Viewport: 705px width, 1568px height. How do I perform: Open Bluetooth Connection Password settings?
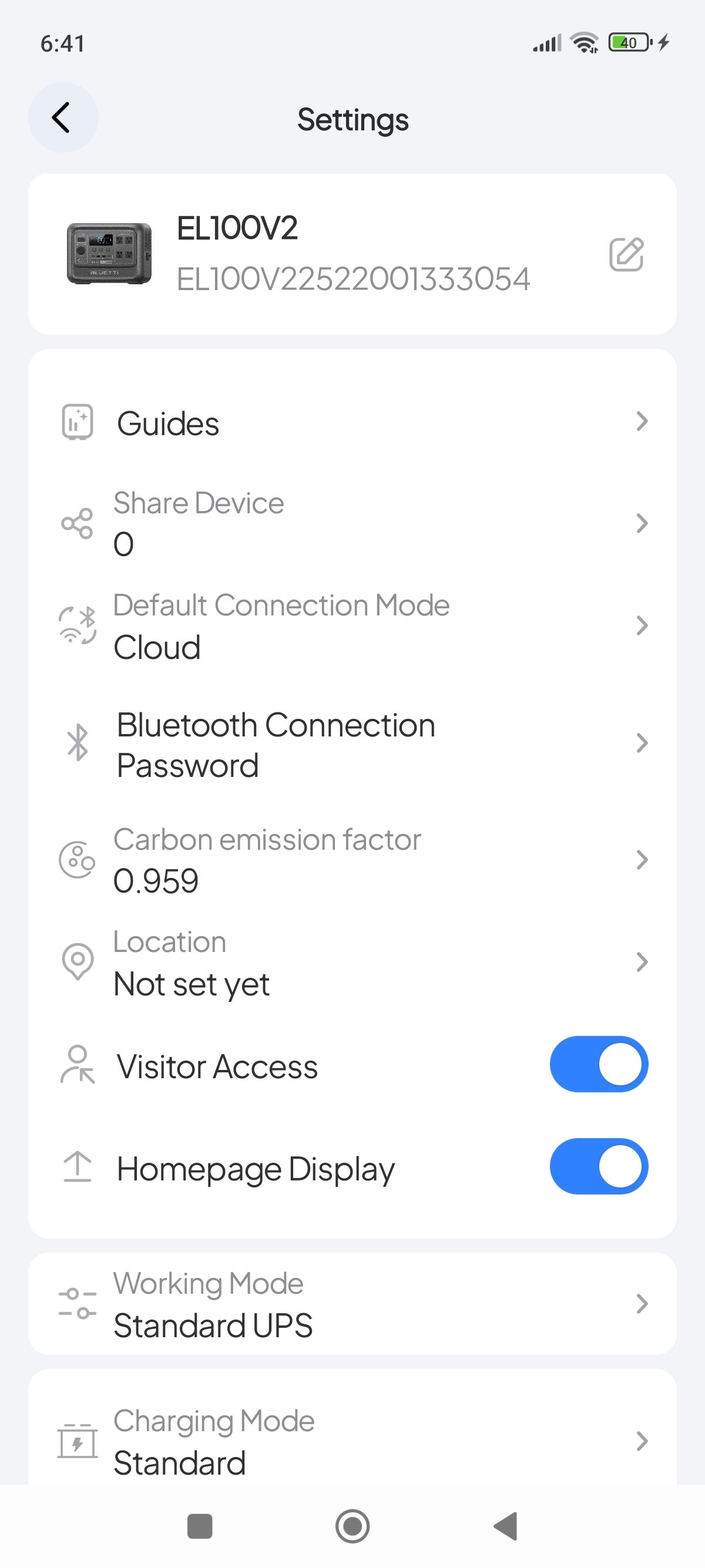click(x=275, y=745)
